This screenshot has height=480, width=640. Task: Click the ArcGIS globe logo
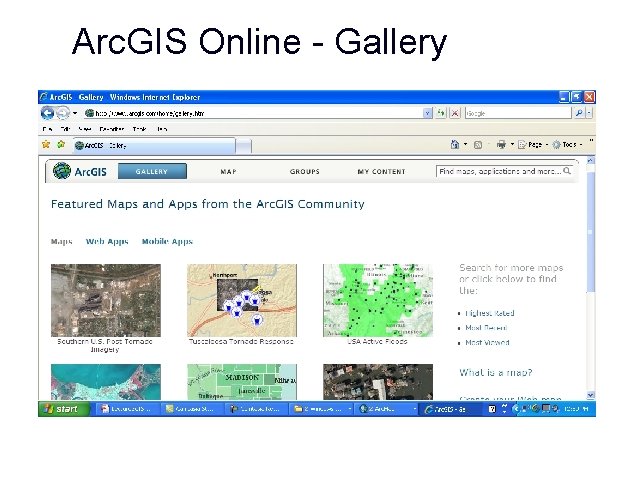pos(62,171)
